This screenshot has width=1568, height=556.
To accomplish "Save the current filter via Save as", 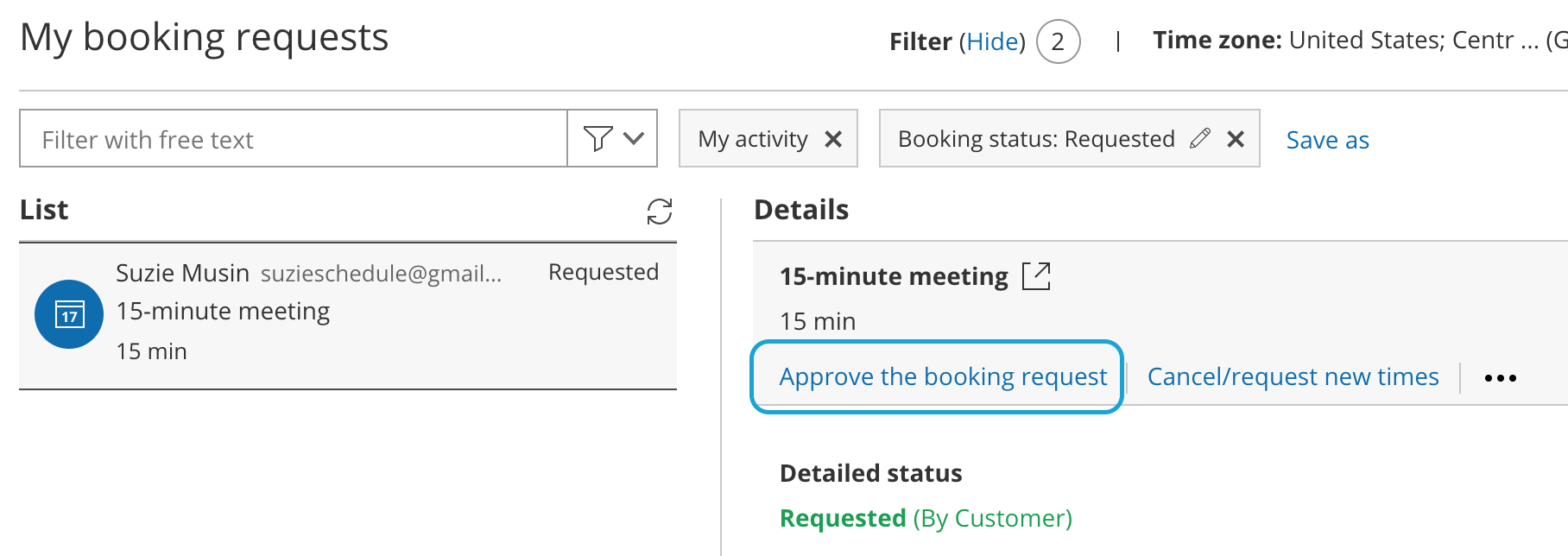I will coord(1327,140).
